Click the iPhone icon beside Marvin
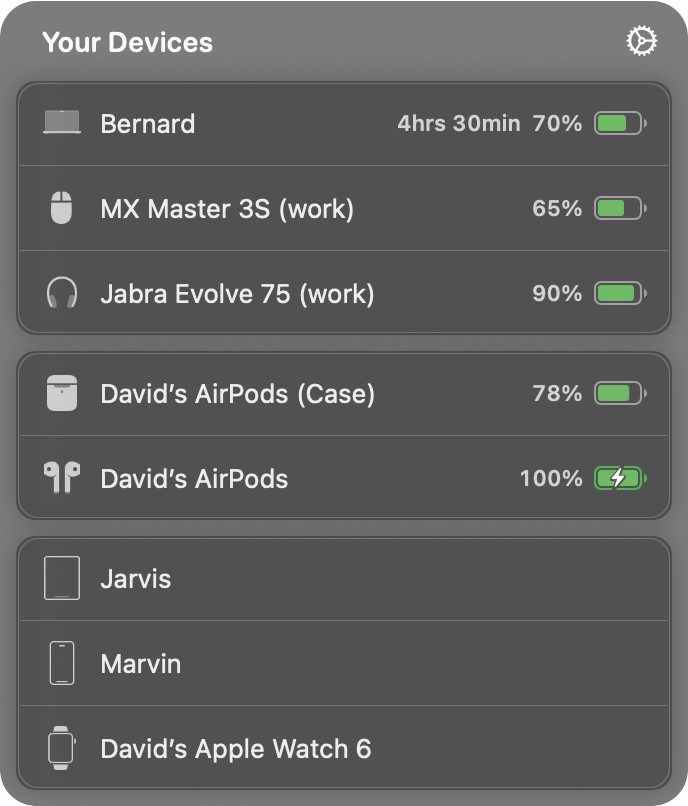The image size is (688, 806). coord(62,663)
